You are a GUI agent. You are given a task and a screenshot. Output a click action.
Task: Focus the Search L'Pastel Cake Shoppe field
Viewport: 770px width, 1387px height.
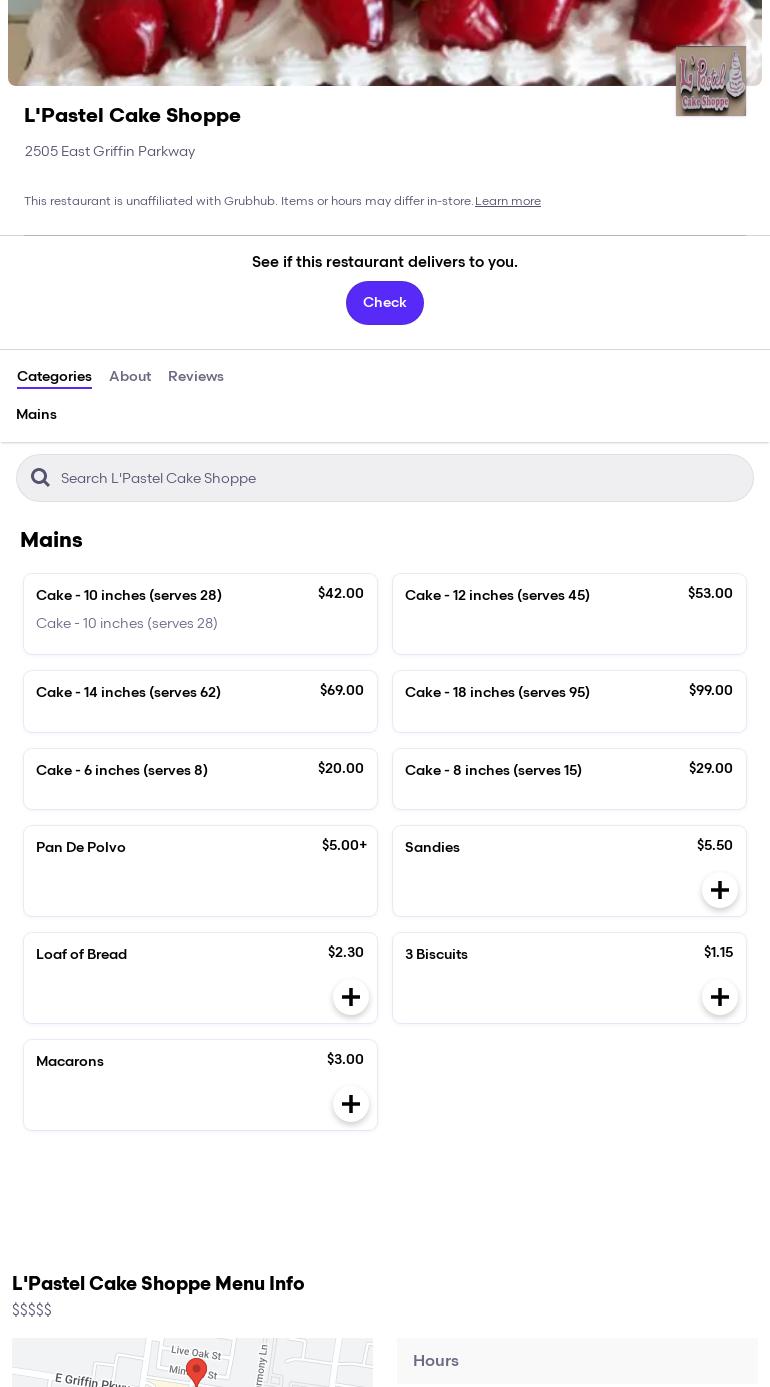[x=385, y=478]
